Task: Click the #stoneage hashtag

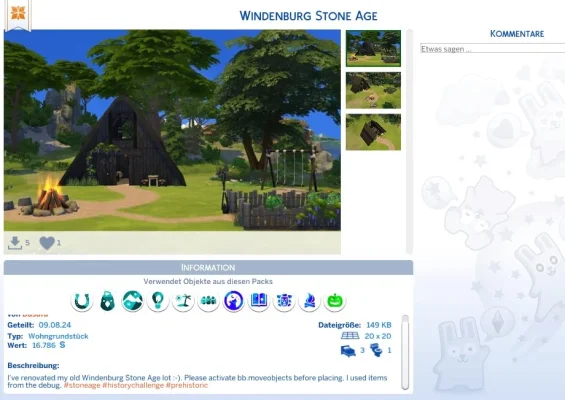Action: (x=82, y=385)
